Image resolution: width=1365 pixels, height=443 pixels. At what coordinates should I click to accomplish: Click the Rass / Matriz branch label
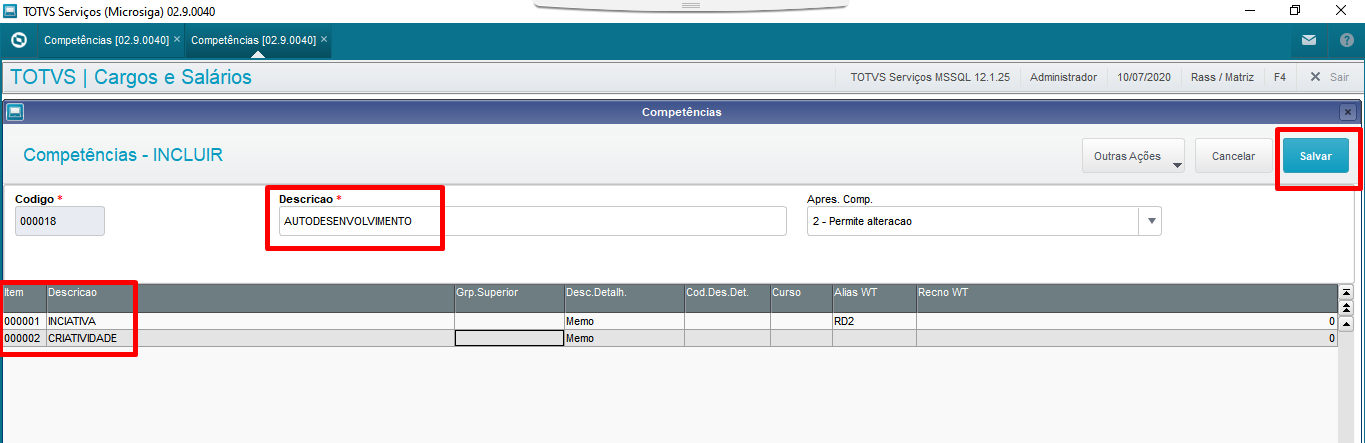[1223, 77]
